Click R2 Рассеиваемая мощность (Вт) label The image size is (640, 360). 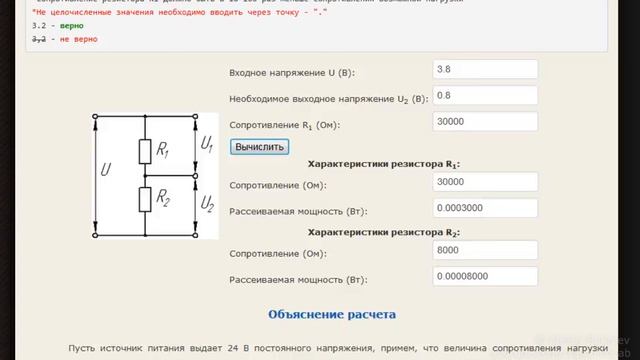(x=298, y=280)
